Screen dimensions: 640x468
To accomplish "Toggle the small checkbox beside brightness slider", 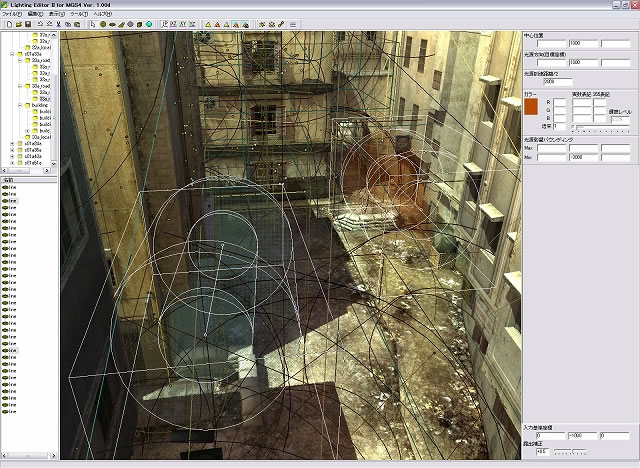I will pos(573,126).
